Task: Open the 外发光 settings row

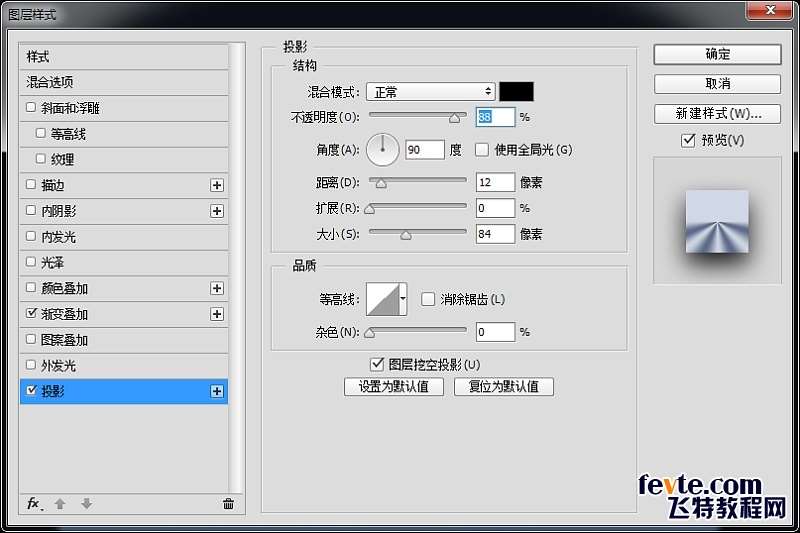Action: 124,366
